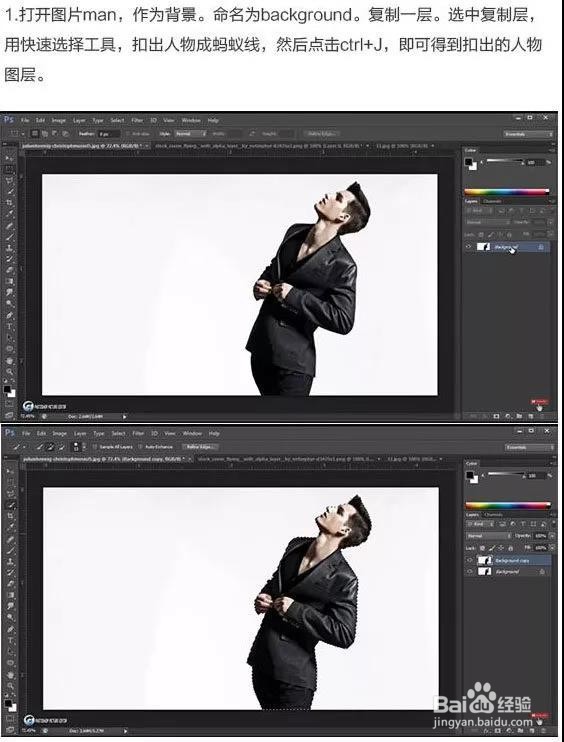564x742 pixels.
Task: Select Lasso tool in lower Photoshop window
Action: (10, 493)
